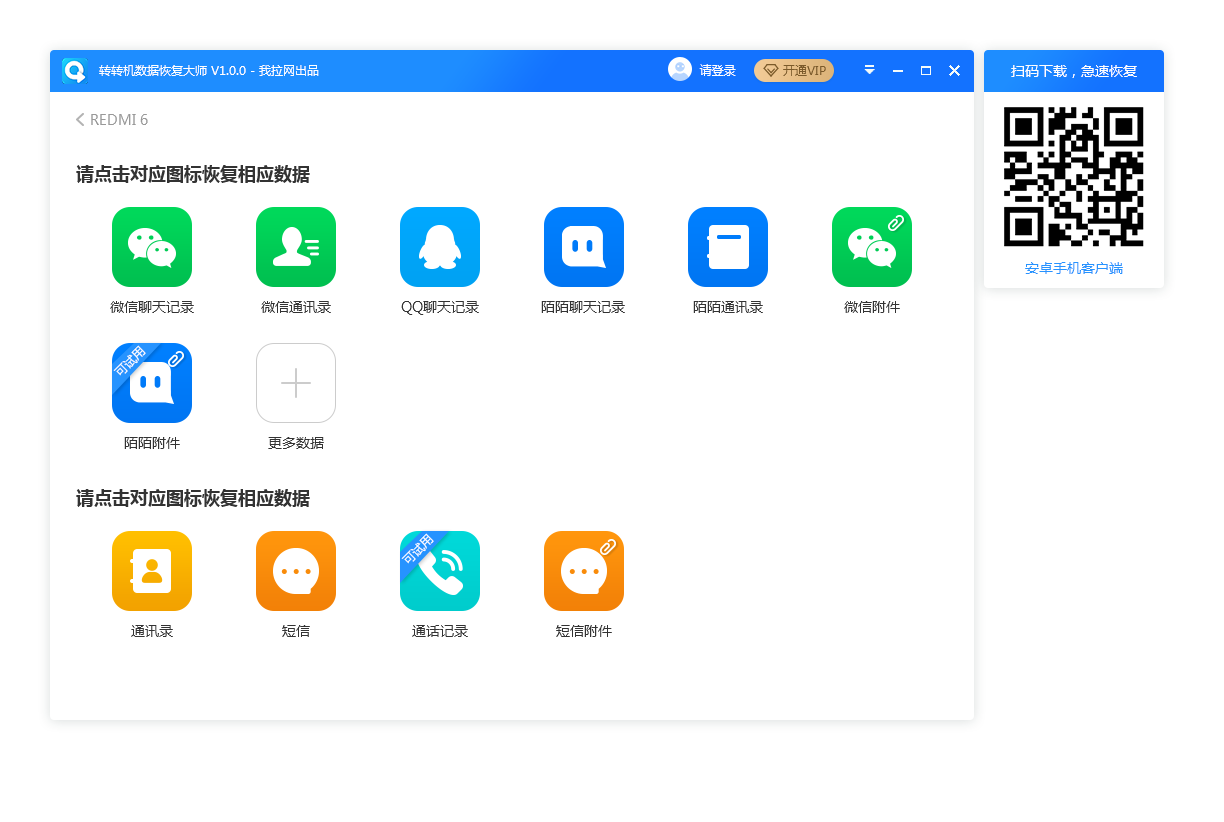Maximize the recovery app window
The width and height of the screenshot is (1224, 822).
tap(926, 70)
